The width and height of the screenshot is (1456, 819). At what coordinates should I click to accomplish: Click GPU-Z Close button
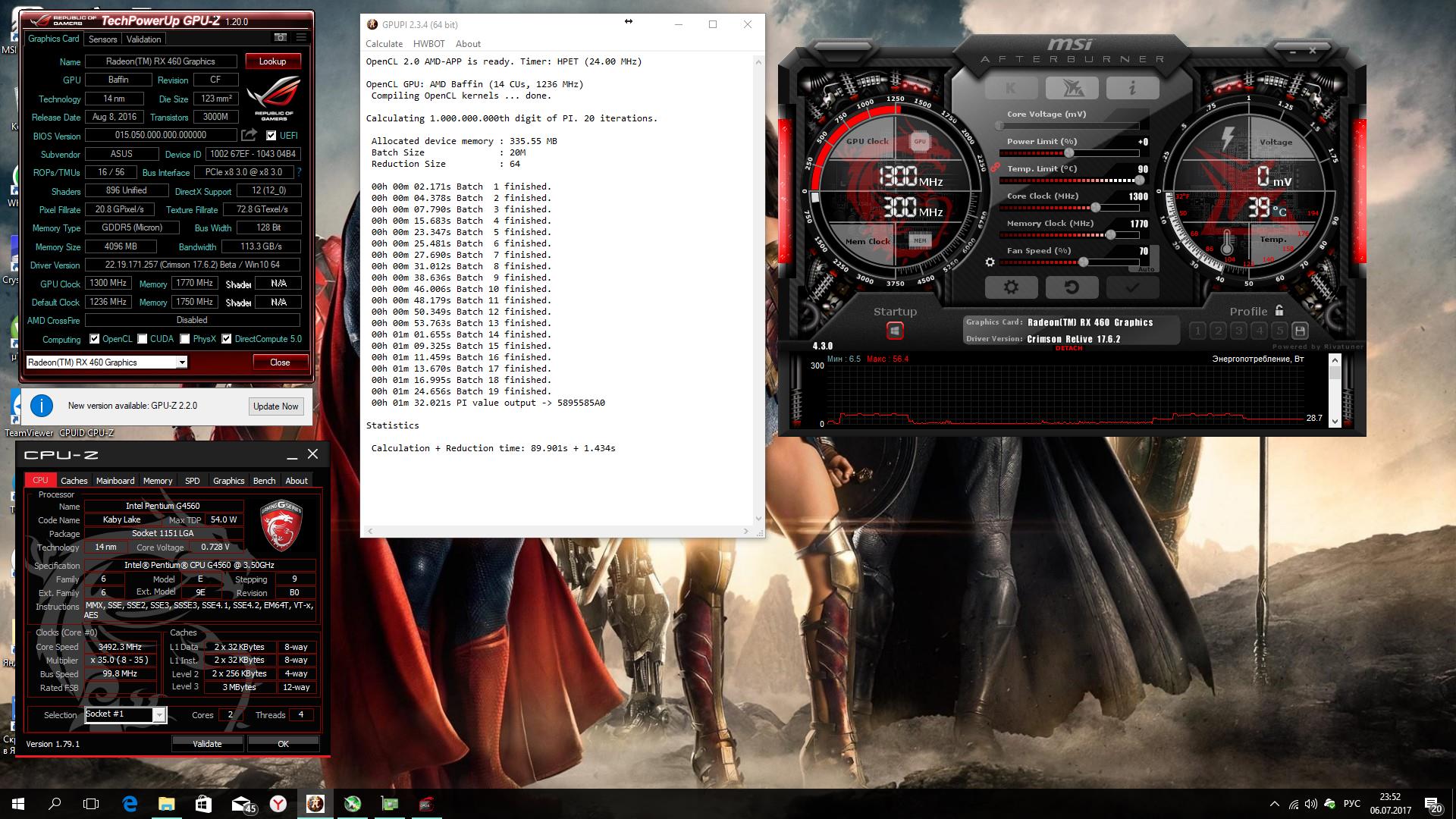(x=280, y=362)
